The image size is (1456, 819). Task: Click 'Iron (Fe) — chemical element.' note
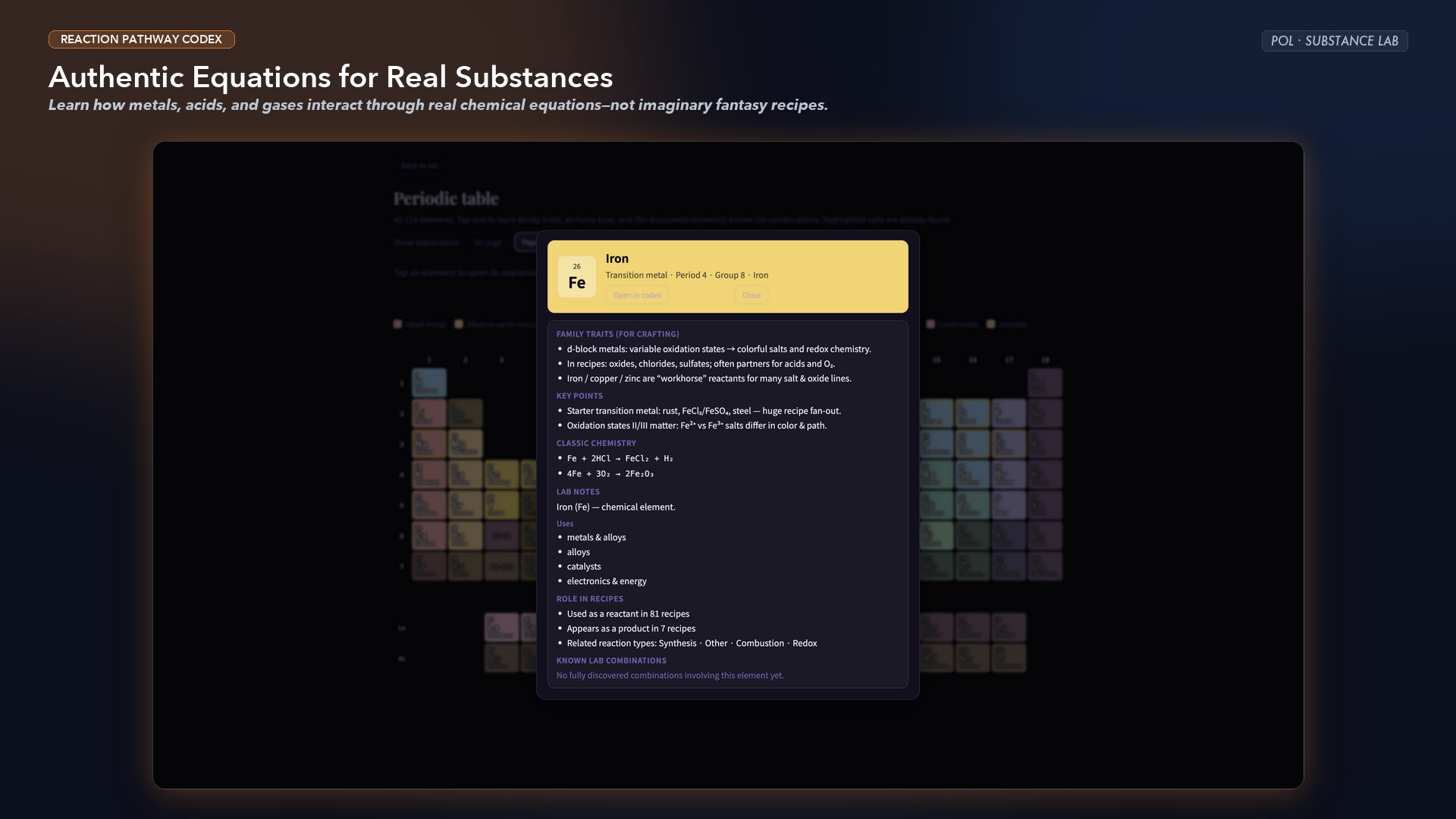[x=616, y=507]
